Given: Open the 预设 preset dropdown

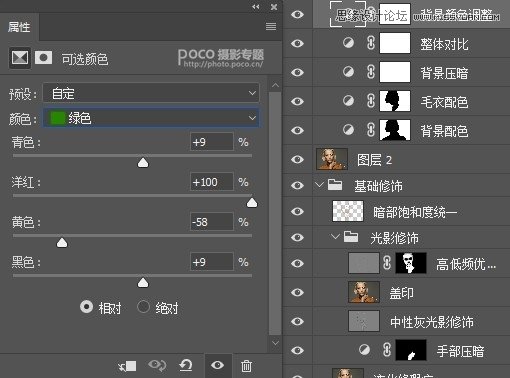Looking at the screenshot, I should [151, 93].
